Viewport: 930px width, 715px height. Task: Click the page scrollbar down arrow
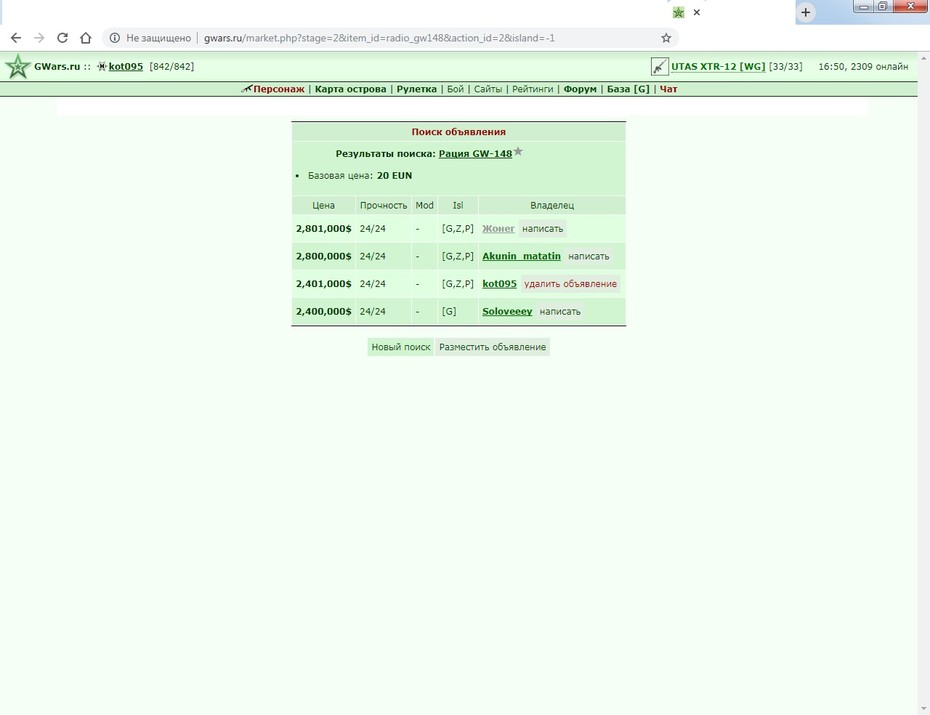[x=923, y=709]
